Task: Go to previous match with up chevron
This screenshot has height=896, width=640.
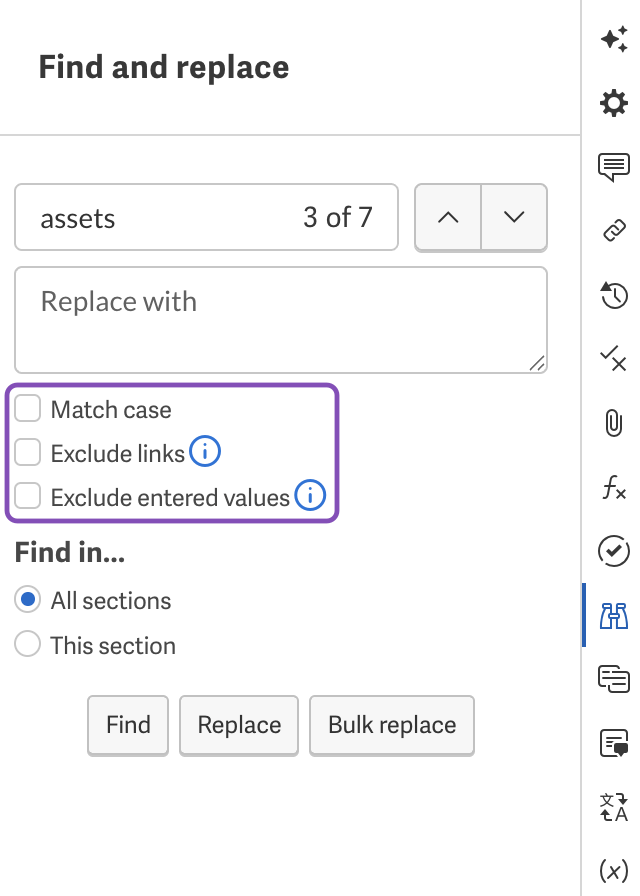Action: coord(448,217)
